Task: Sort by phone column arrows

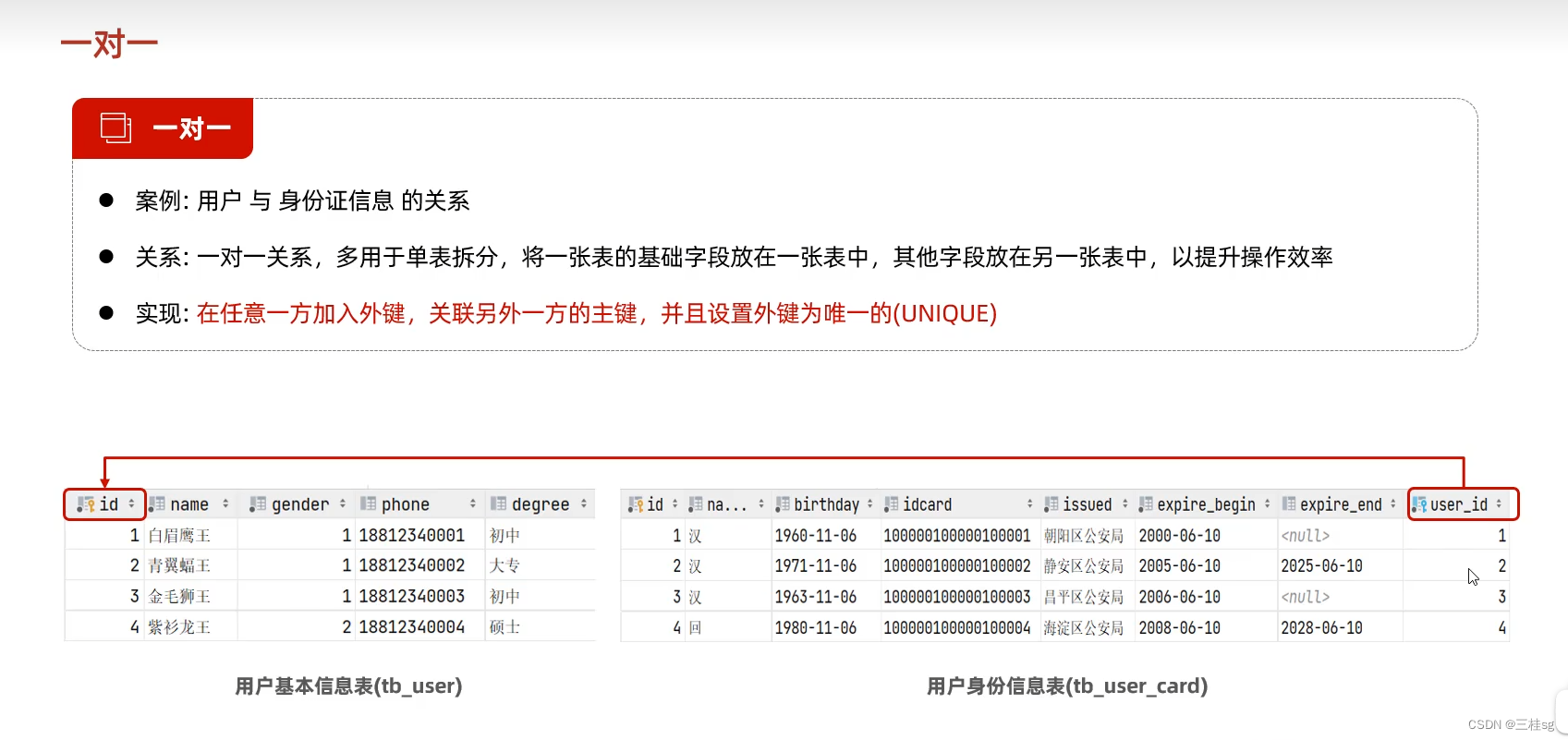Action: (x=473, y=504)
